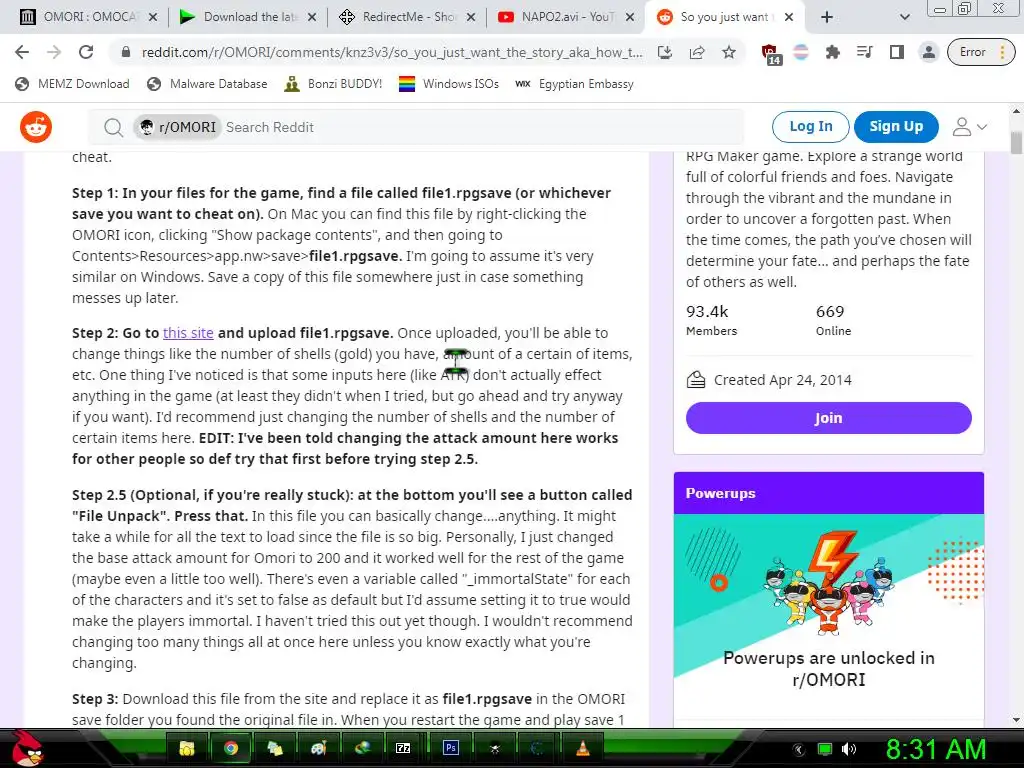
Task: Open VLC media player from the taskbar
Action: click(583, 748)
